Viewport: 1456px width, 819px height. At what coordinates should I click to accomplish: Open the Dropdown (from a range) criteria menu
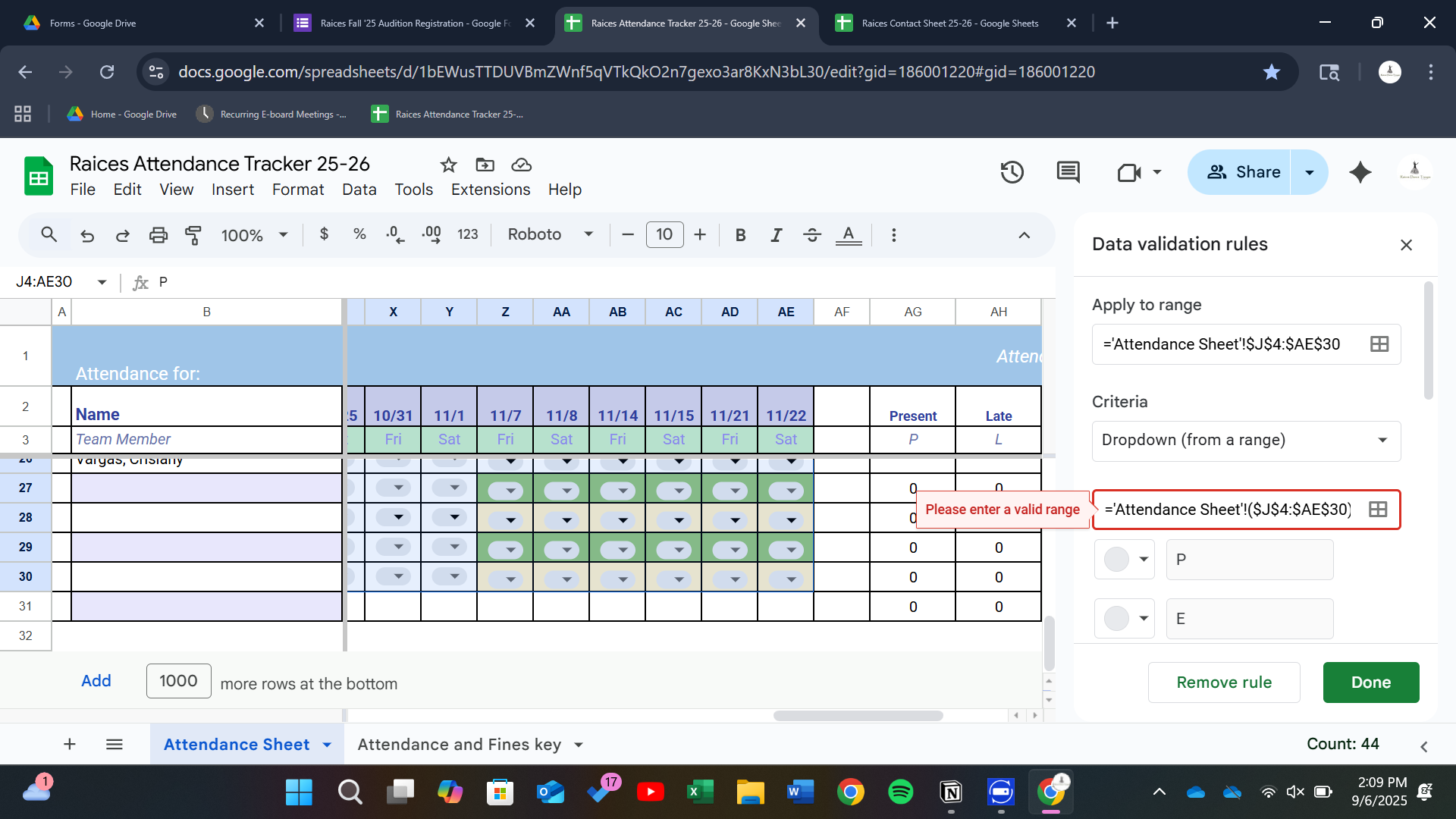1246,441
